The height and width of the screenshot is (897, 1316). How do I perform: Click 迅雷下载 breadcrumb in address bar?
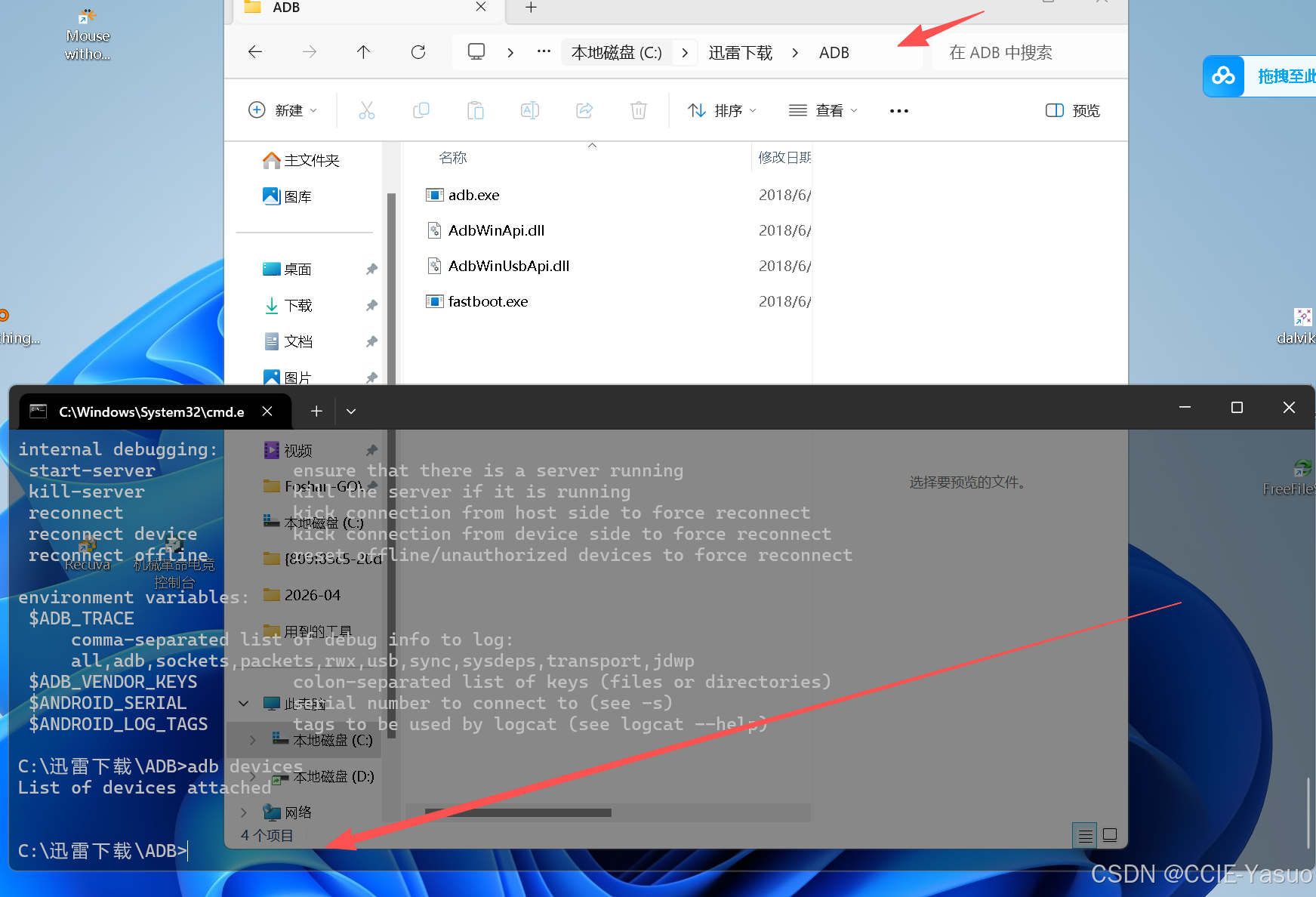coord(740,53)
